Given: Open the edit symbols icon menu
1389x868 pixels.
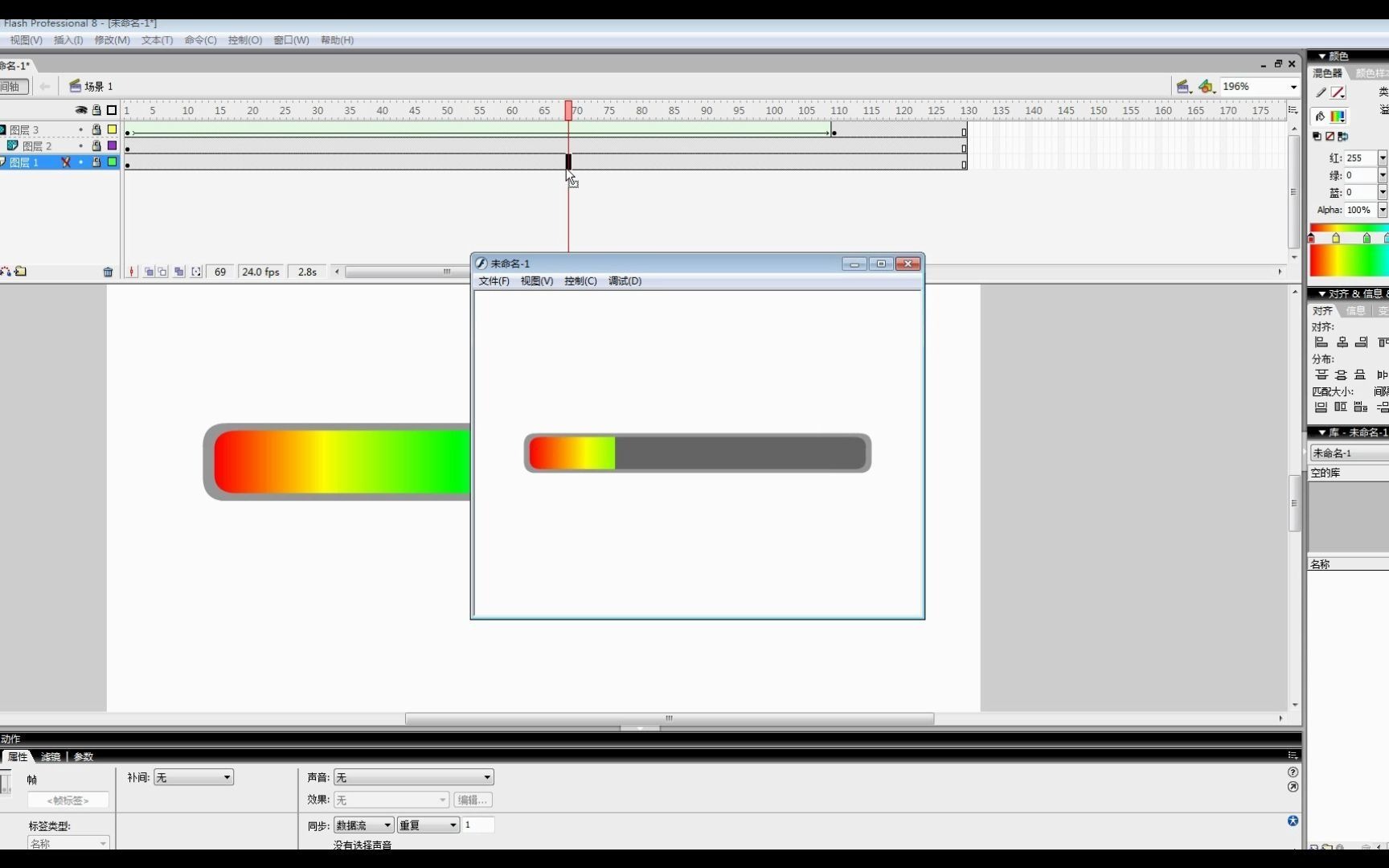Looking at the screenshot, I should [1206, 86].
